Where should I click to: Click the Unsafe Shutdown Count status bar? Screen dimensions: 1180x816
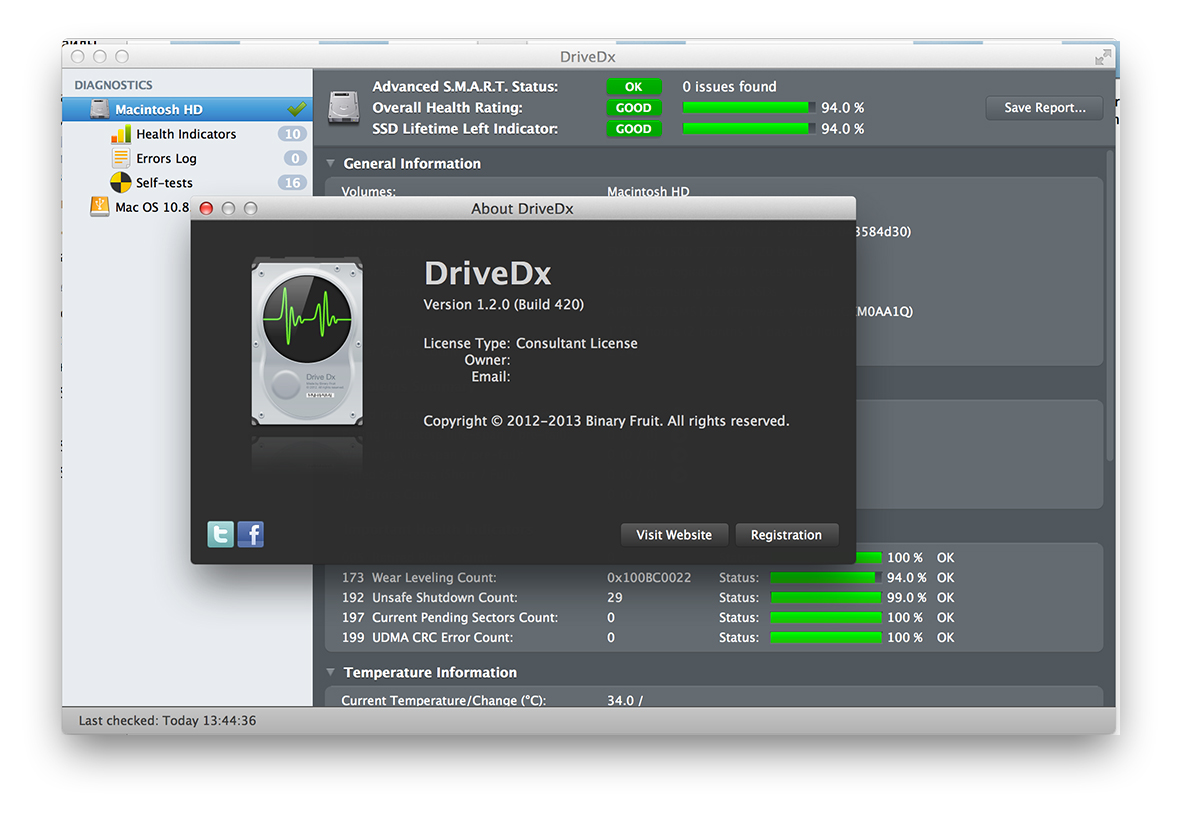826,598
